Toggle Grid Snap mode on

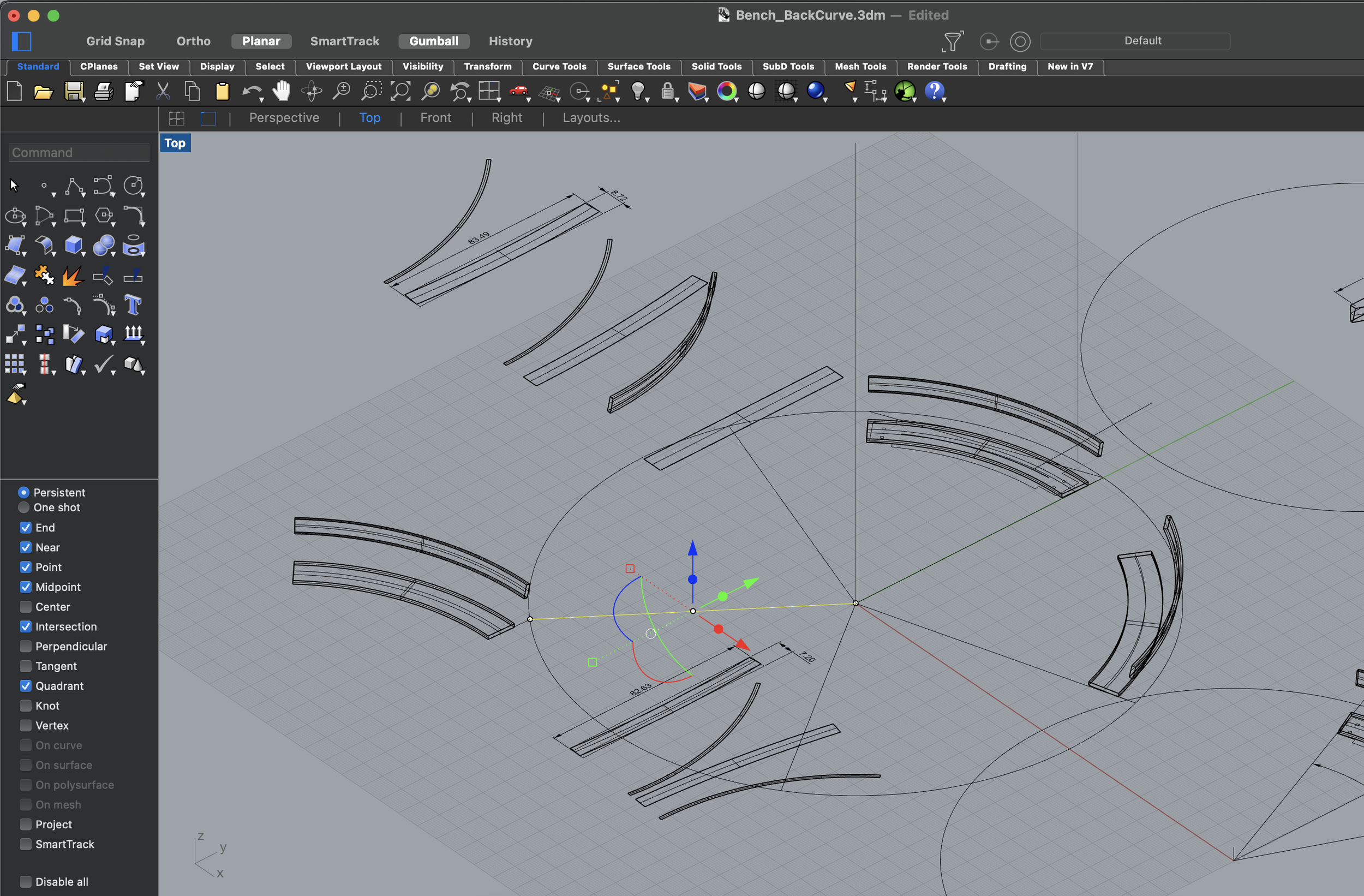(x=115, y=41)
